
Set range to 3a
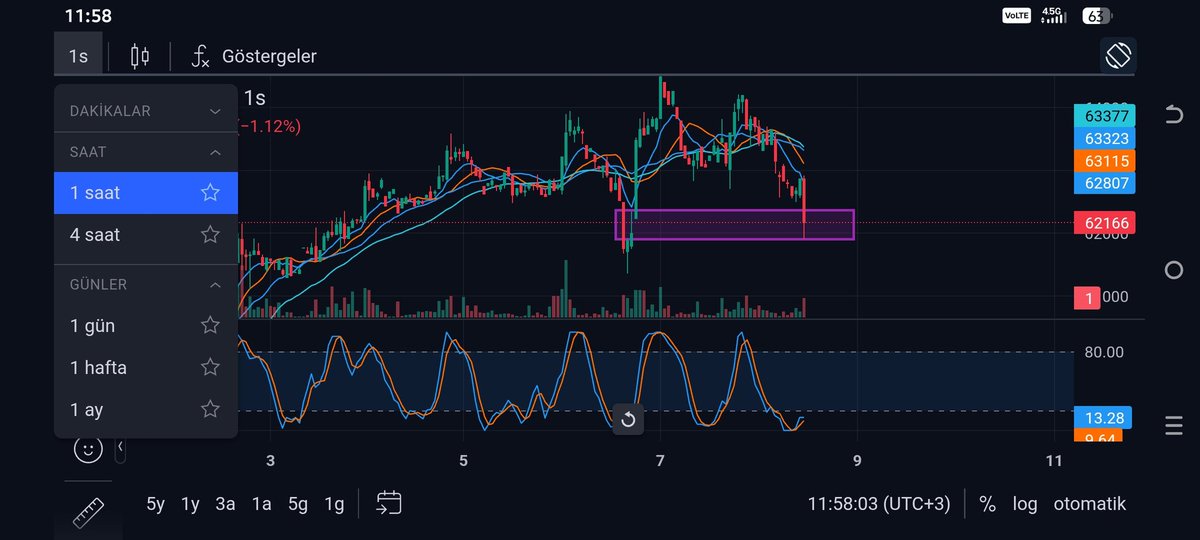point(225,504)
